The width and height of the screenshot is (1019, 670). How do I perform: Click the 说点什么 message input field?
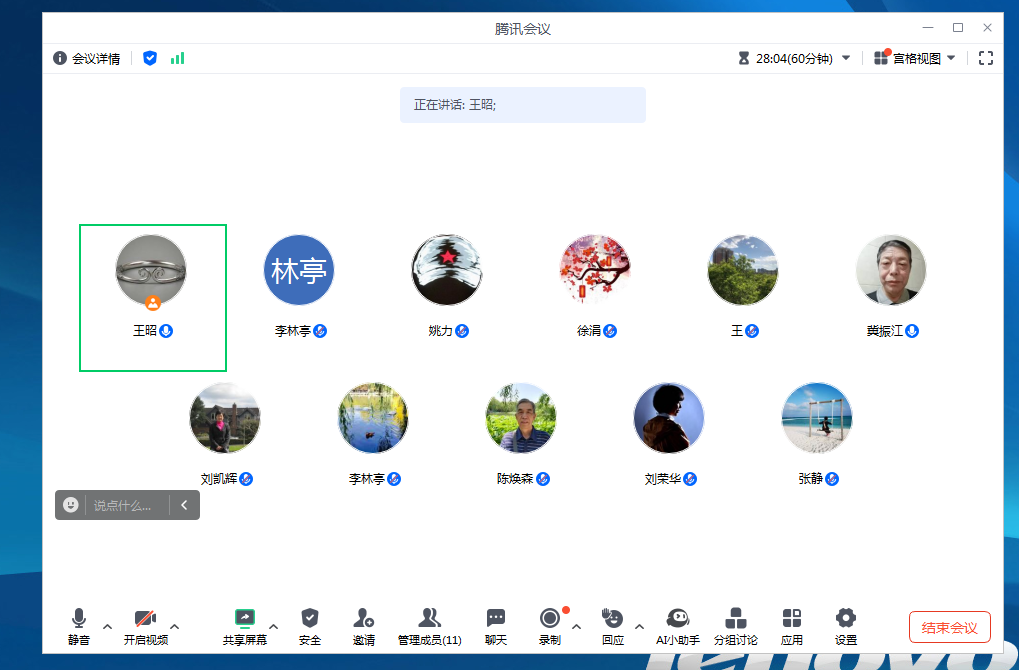point(126,505)
